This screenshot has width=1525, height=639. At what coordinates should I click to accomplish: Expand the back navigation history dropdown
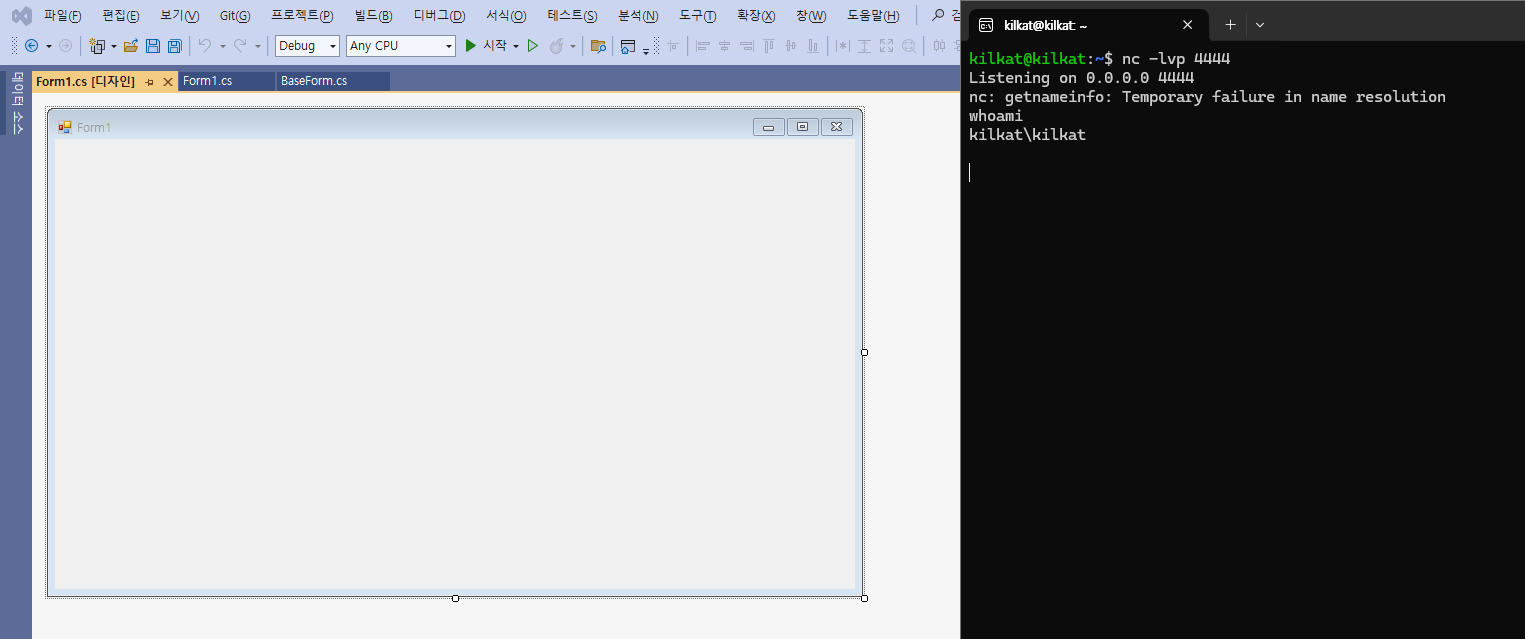[x=49, y=46]
